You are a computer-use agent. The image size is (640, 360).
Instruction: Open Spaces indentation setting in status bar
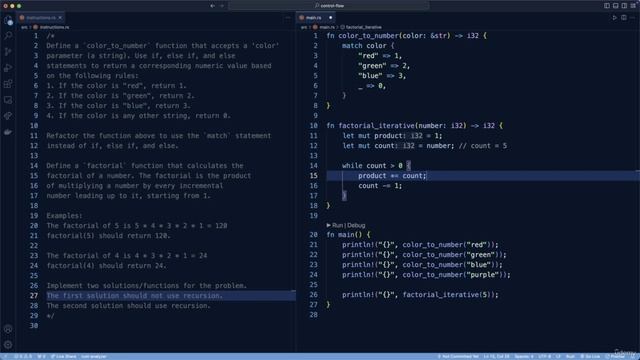524,356
